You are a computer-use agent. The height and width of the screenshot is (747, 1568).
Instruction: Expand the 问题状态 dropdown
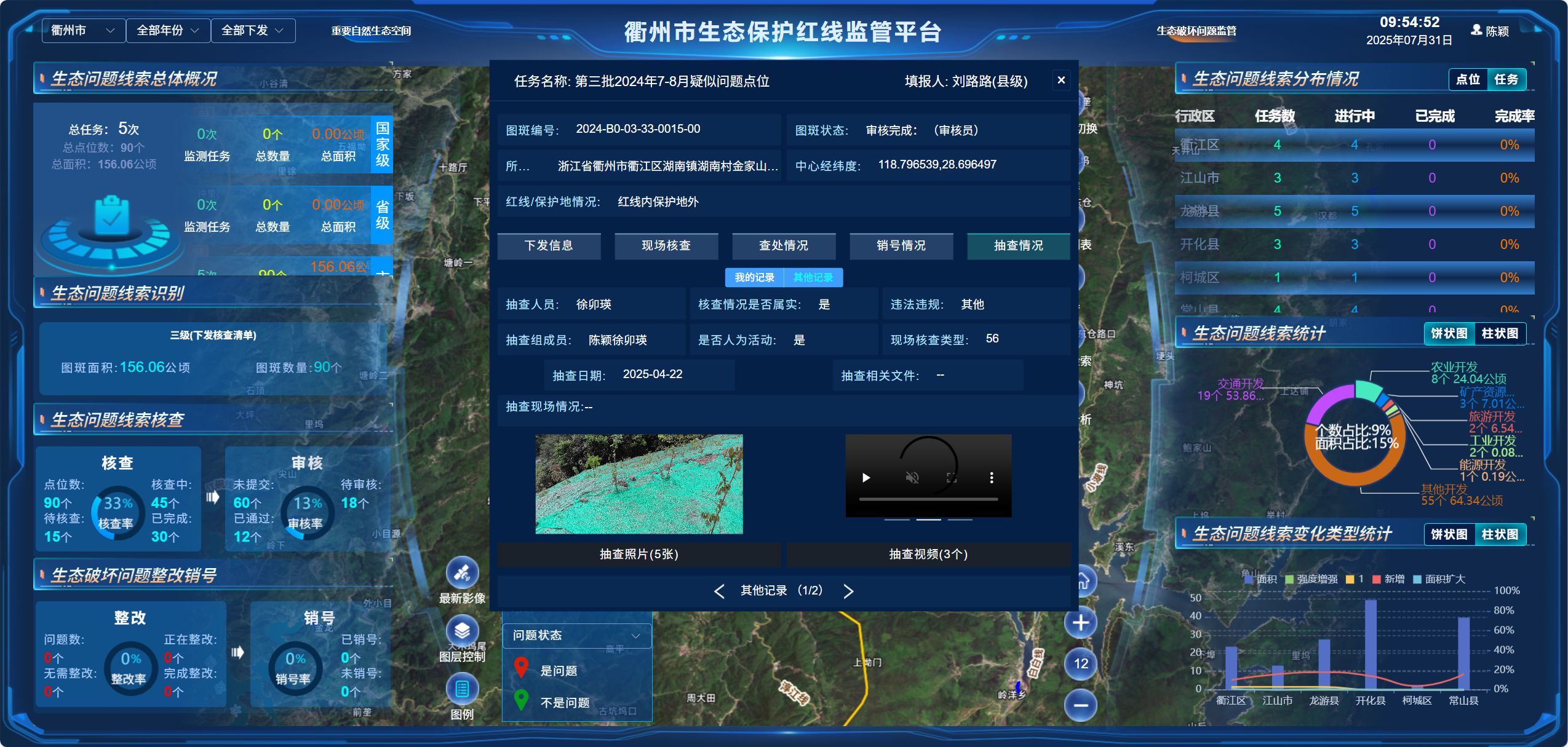point(576,635)
